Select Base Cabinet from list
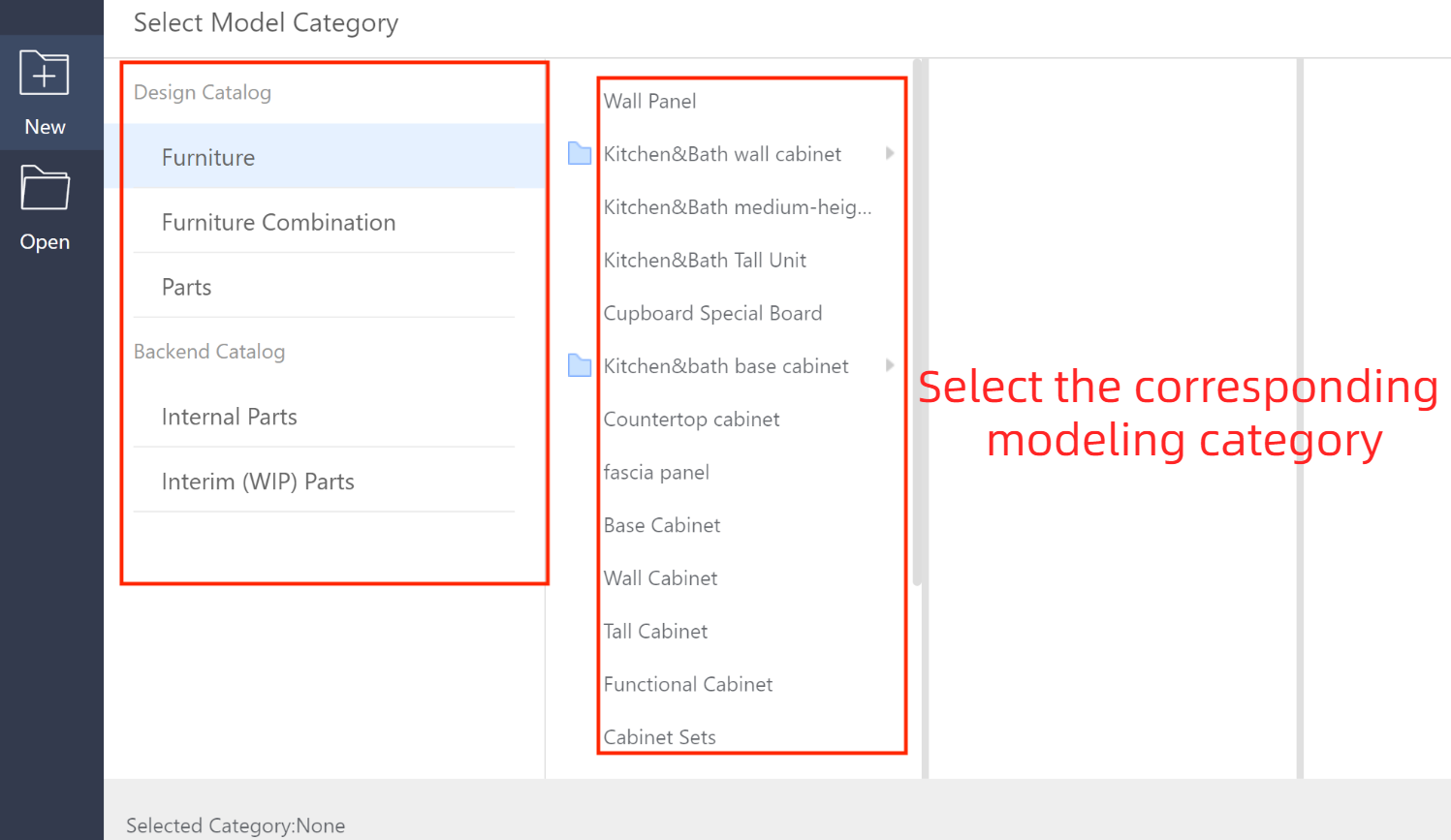Screen dimensions: 1451x840 (x=662, y=525)
